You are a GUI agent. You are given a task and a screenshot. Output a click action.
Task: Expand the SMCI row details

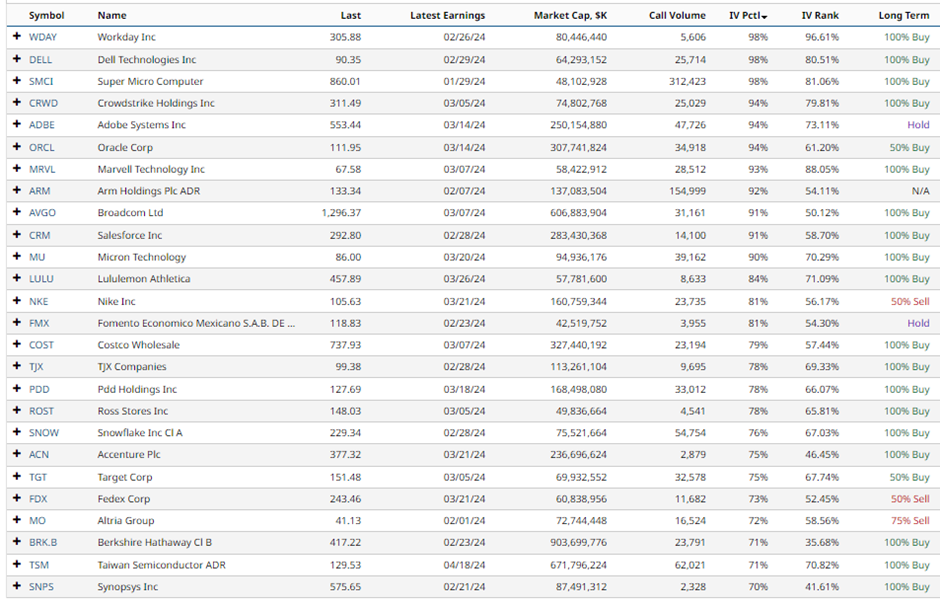click(16, 81)
